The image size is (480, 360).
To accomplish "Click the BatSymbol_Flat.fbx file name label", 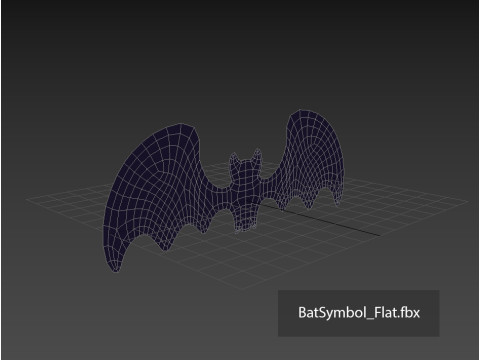I will click(359, 313).
